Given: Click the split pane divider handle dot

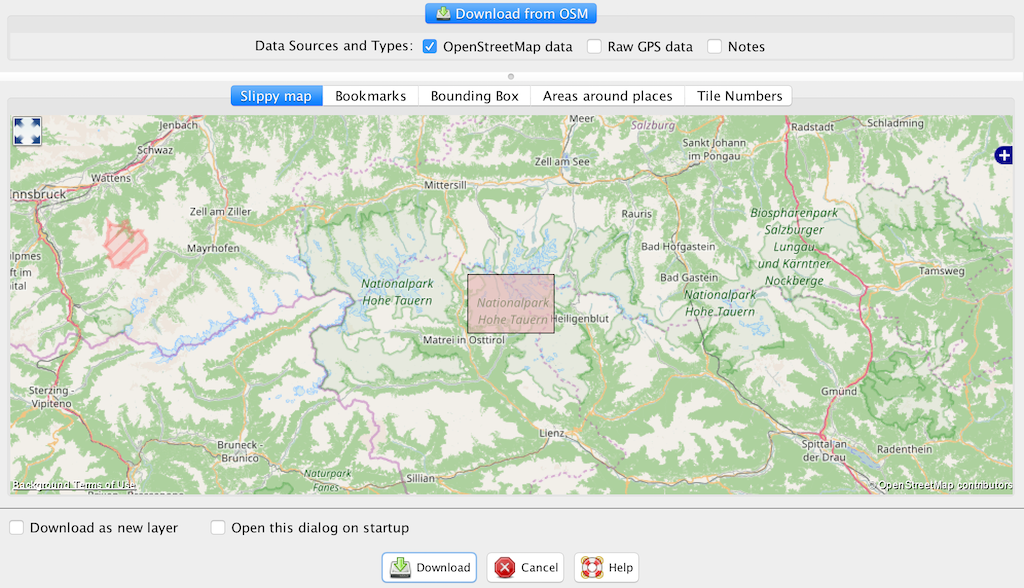Looking at the screenshot, I should click(x=511, y=76).
